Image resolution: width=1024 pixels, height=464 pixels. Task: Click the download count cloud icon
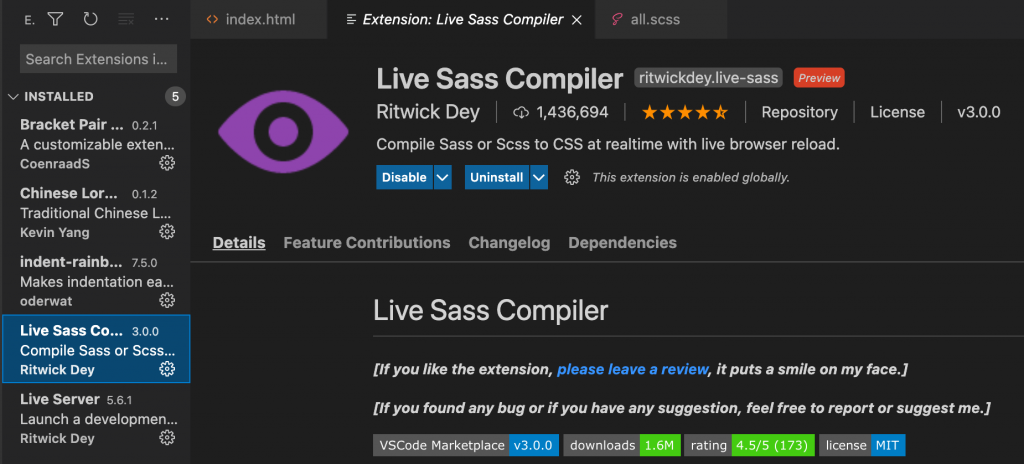tap(520, 112)
